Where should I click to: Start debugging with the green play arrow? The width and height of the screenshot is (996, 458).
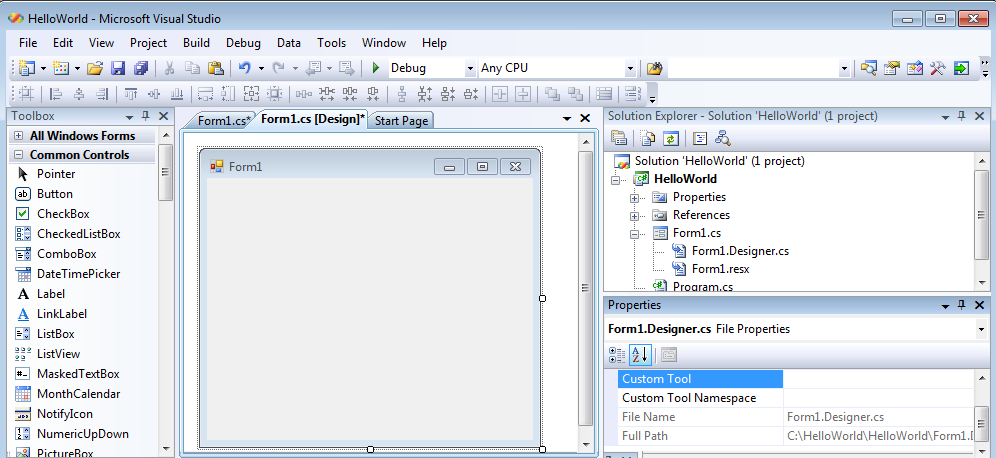pos(375,68)
